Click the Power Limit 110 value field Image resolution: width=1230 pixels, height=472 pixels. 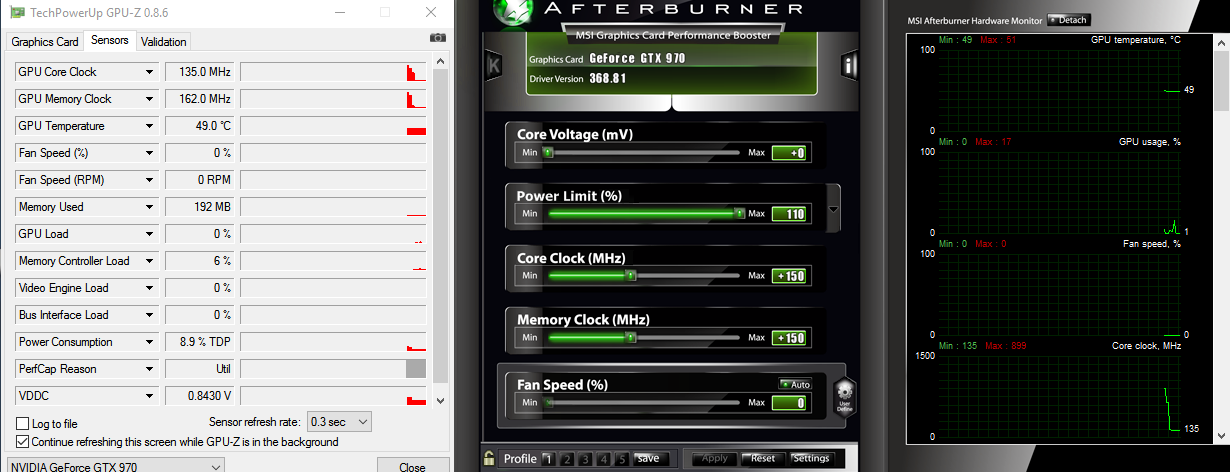788,213
